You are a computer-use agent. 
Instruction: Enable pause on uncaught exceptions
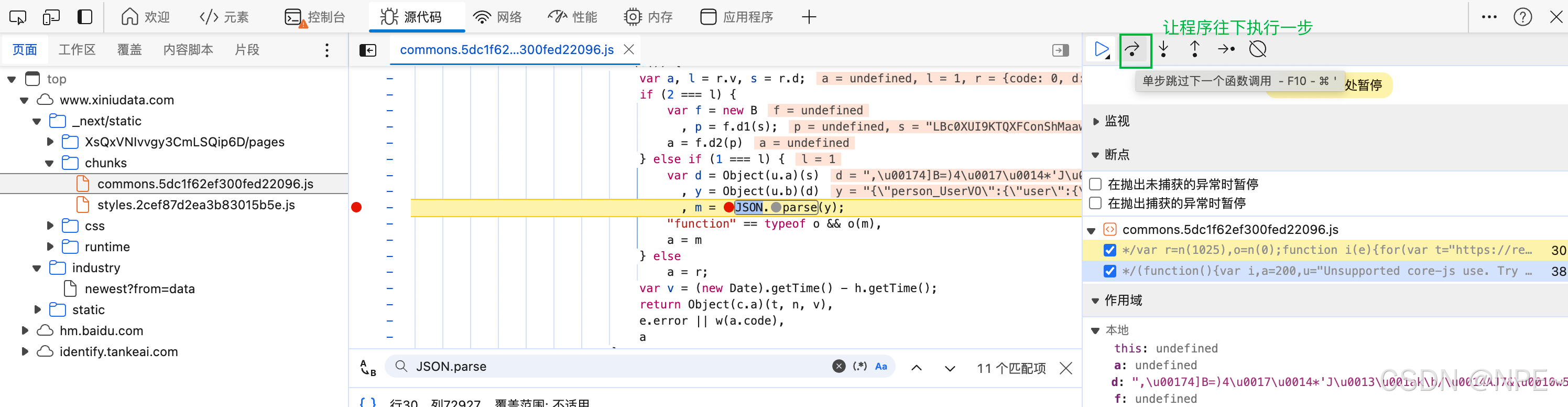click(1095, 184)
